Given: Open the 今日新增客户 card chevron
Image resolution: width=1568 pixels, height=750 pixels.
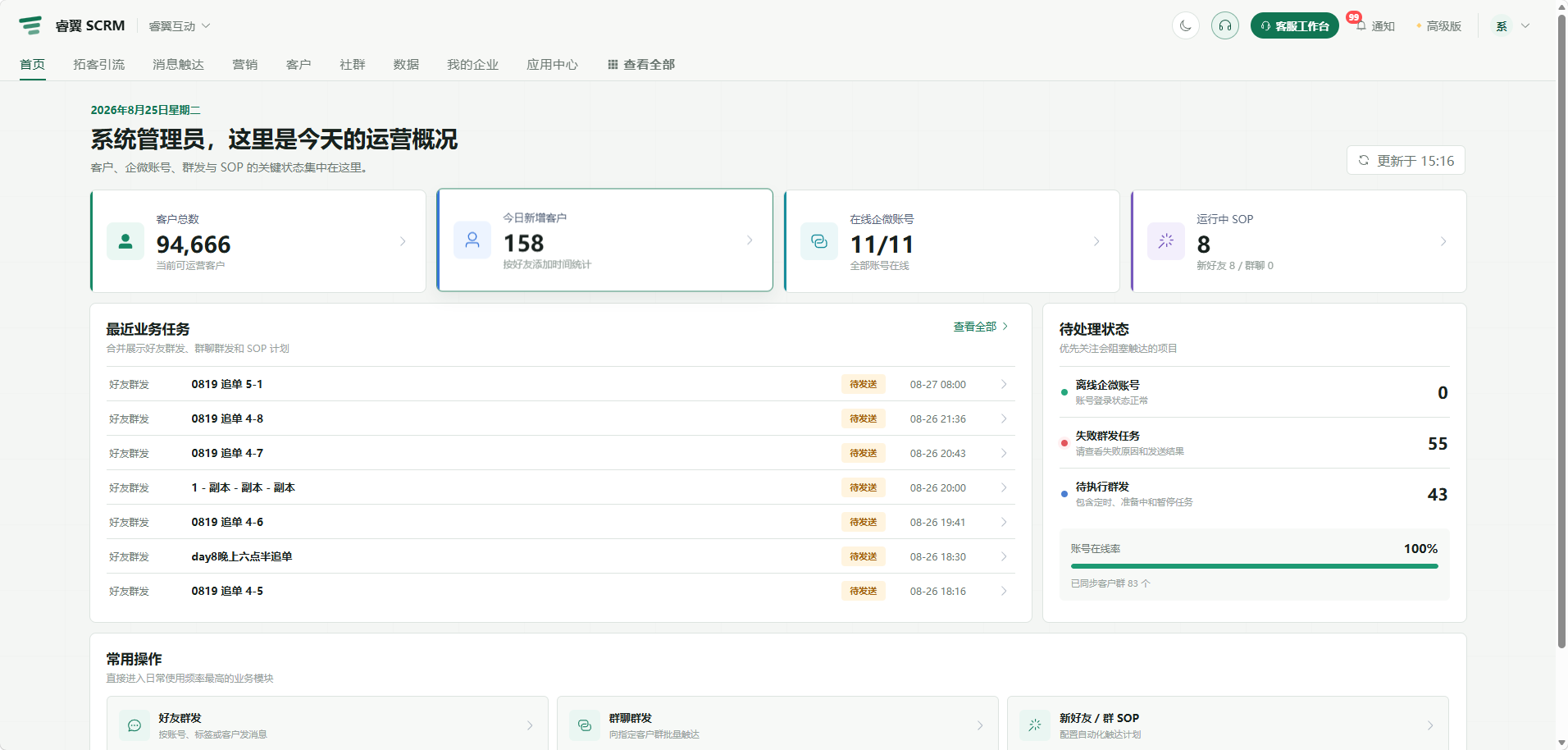Looking at the screenshot, I should (750, 240).
